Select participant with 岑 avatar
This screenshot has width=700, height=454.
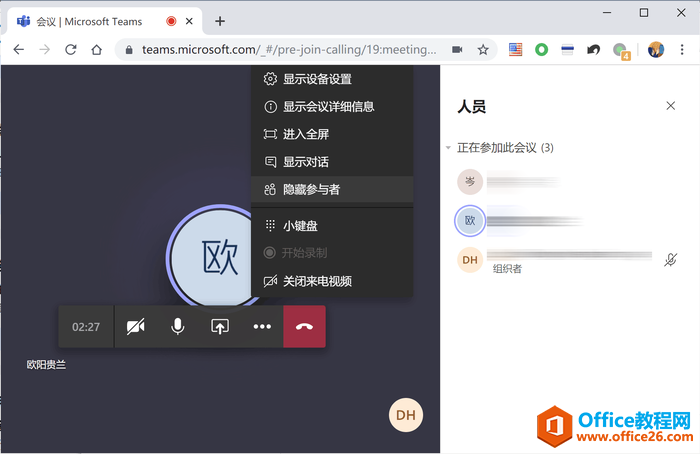pyautogui.click(x=470, y=182)
